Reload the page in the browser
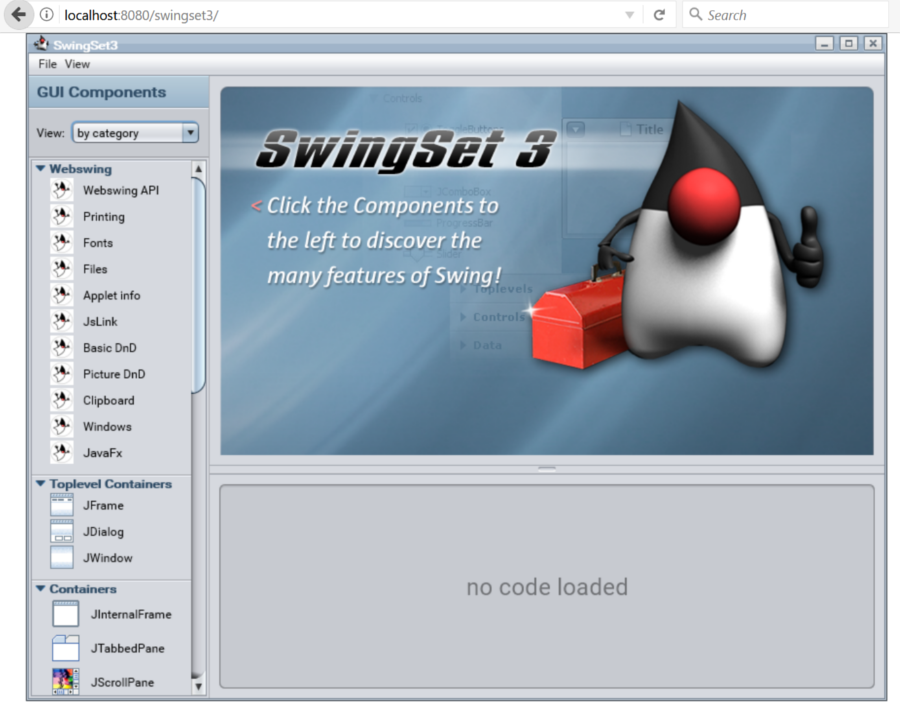Screen dimensions: 900x717 click(659, 15)
